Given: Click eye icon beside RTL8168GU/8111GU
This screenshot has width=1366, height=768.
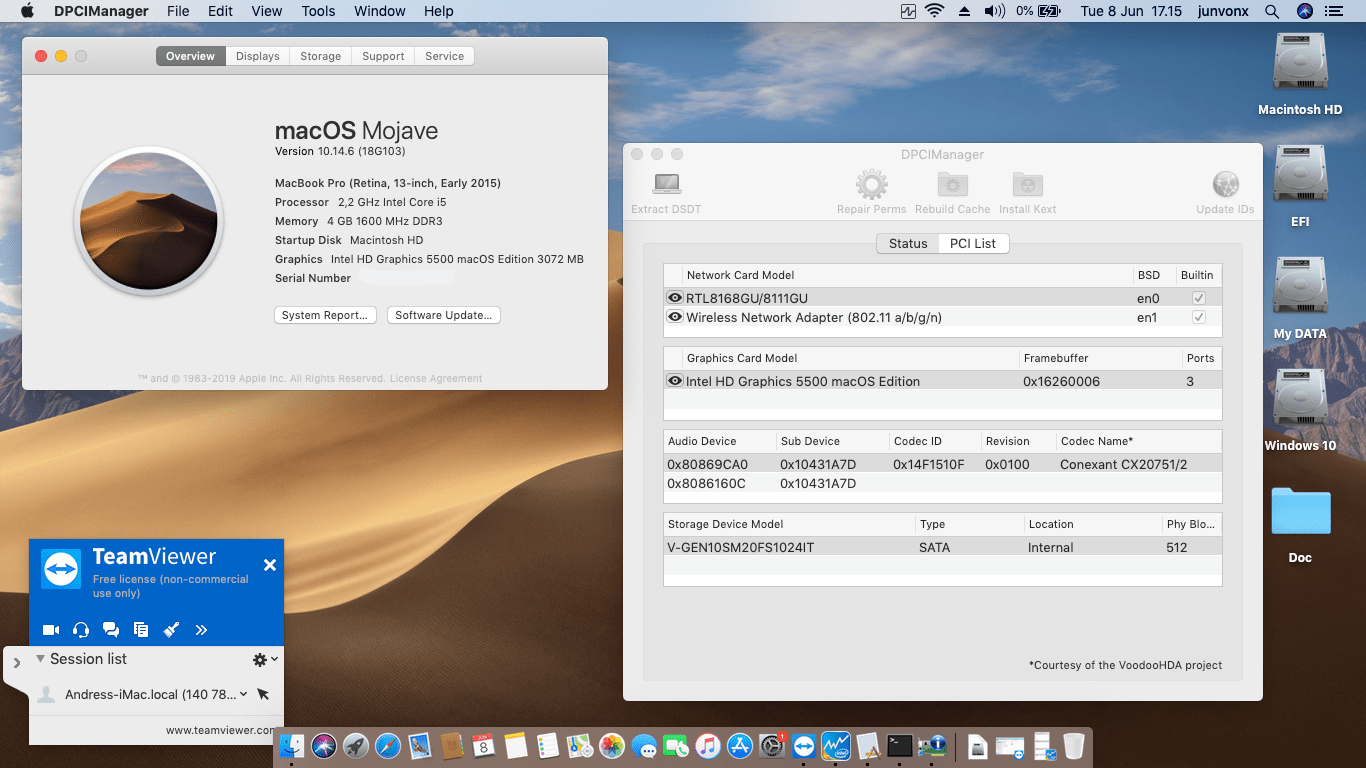Looking at the screenshot, I should 675,298.
